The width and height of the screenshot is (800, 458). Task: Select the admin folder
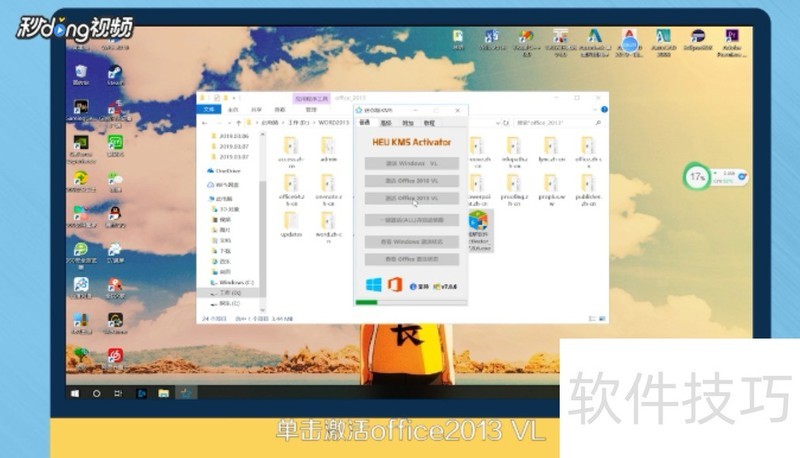tap(328, 149)
